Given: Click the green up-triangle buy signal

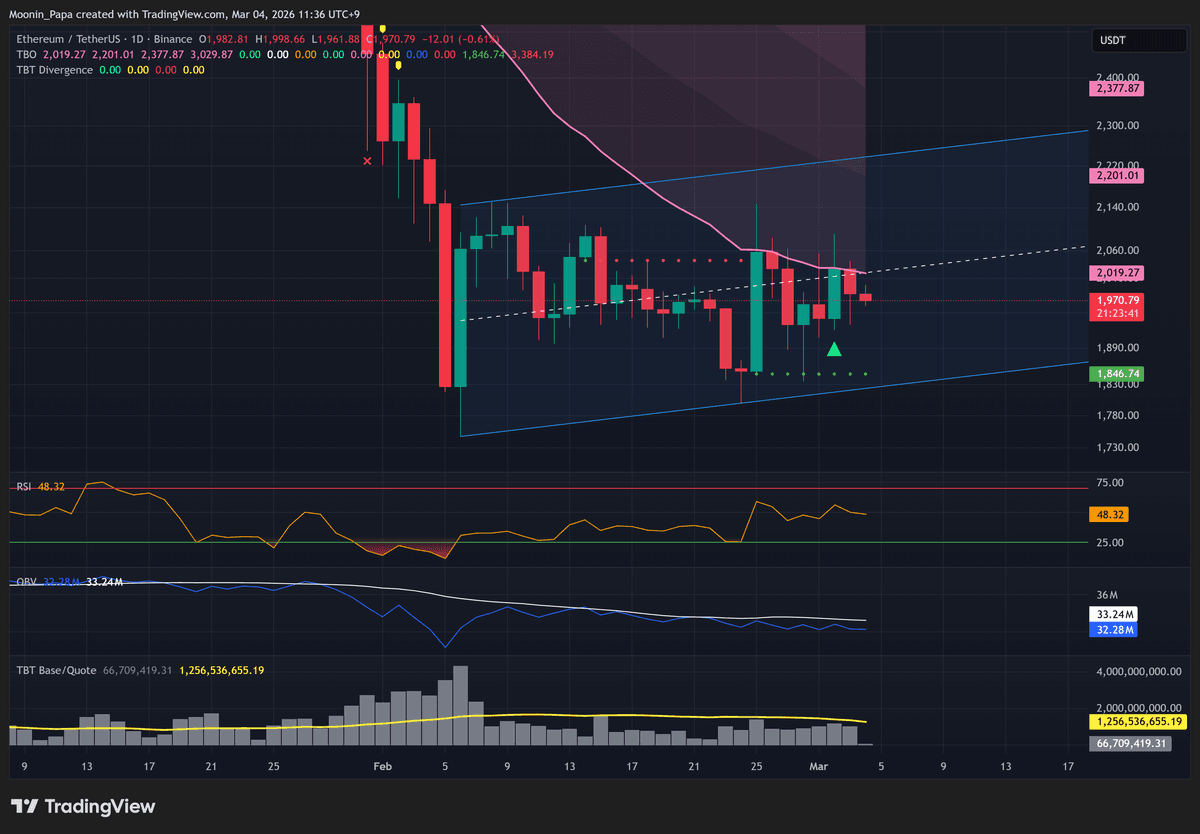Looking at the screenshot, I should [x=834, y=349].
